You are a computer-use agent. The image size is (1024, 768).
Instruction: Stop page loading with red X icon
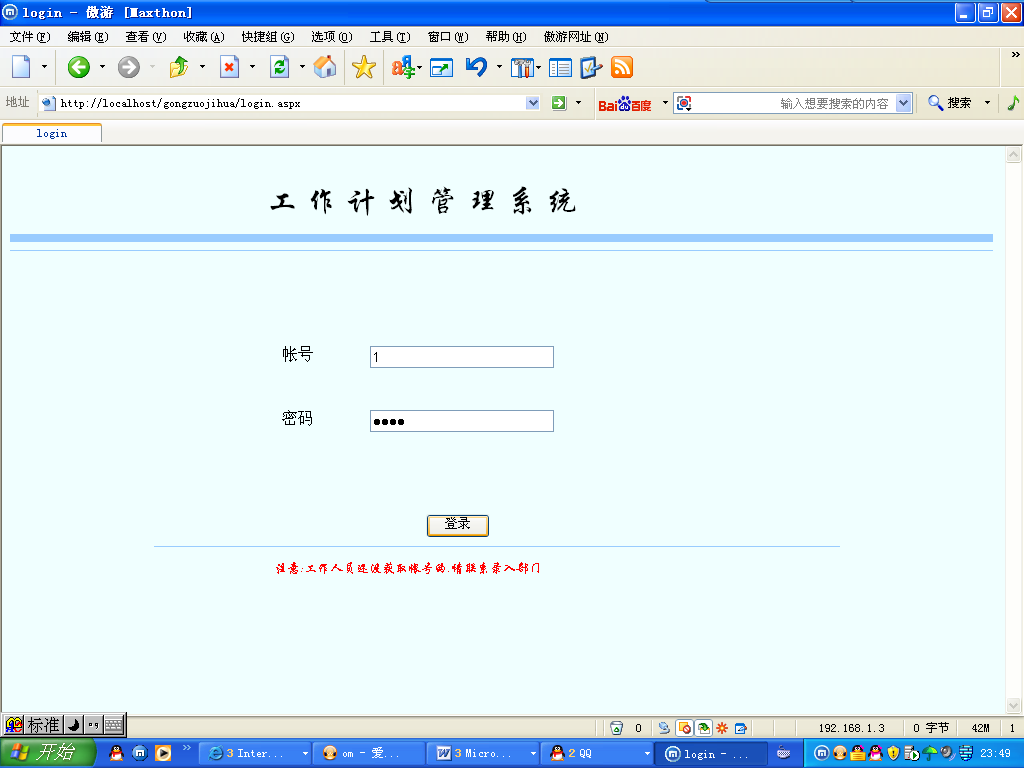[229, 67]
